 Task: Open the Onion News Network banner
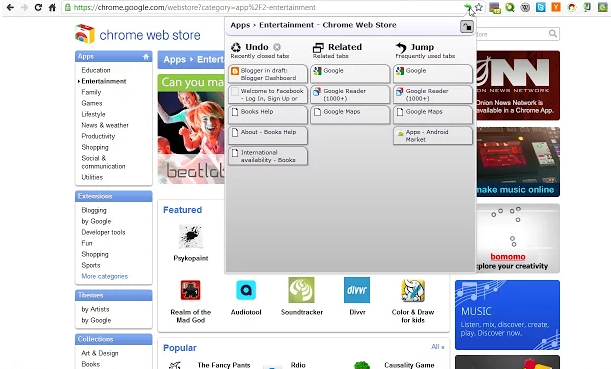coord(518,85)
